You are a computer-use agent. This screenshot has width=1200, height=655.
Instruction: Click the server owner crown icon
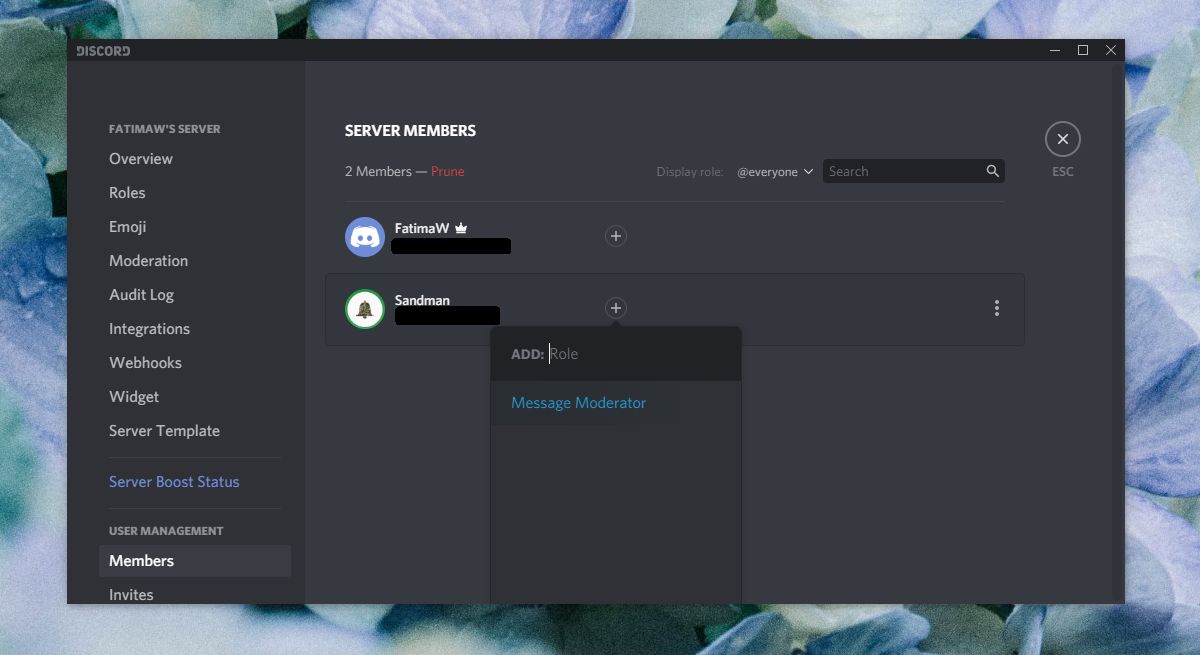(x=461, y=227)
